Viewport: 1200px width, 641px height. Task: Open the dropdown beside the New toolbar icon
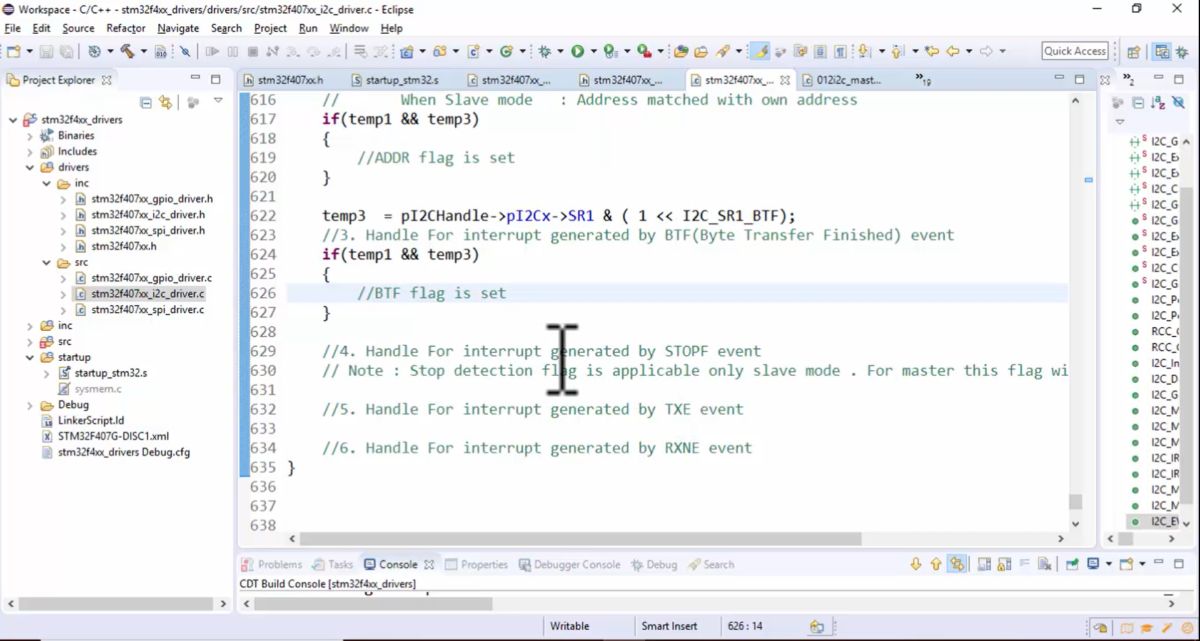pos(30,51)
